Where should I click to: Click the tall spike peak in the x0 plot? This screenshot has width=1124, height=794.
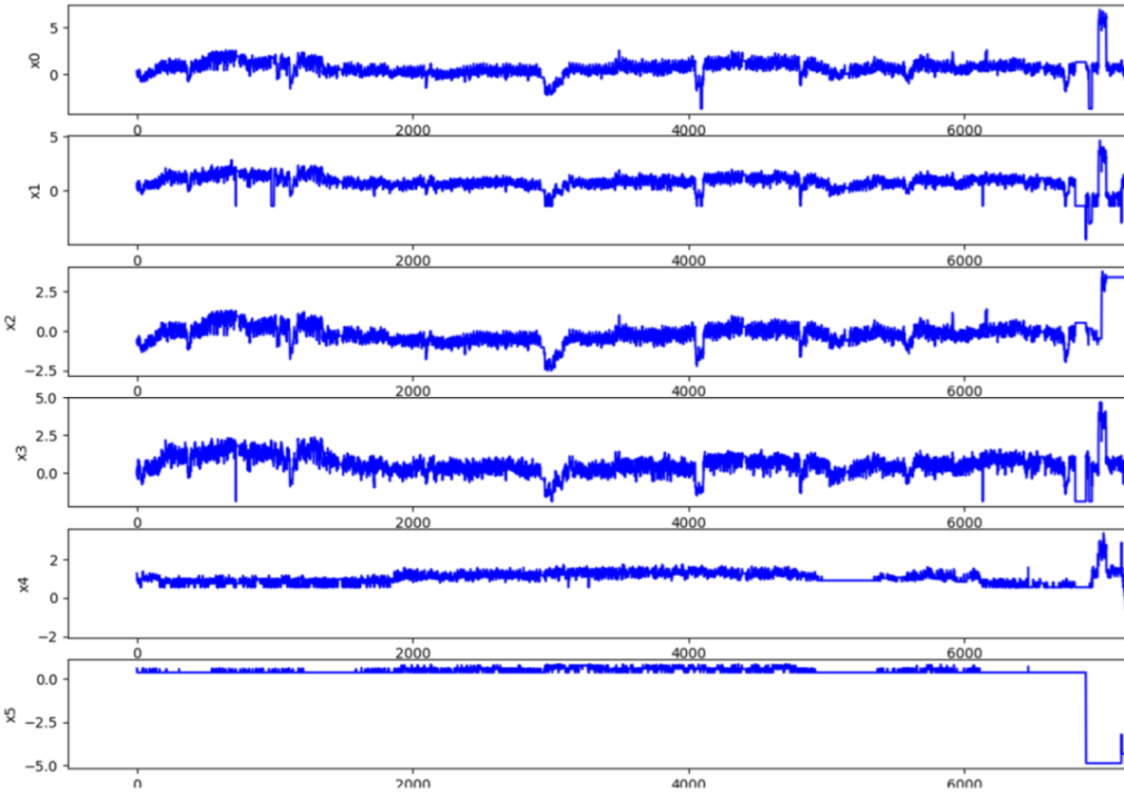[1101, 14]
